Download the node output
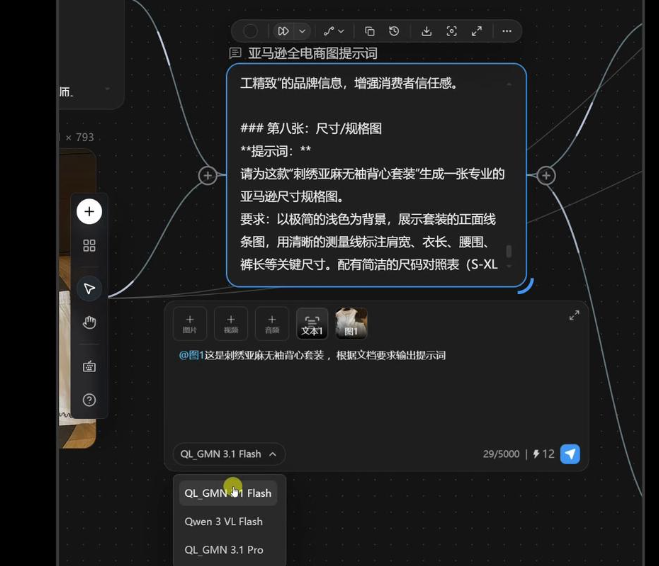Image resolution: width=659 pixels, height=566 pixels. pyautogui.click(x=427, y=31)
